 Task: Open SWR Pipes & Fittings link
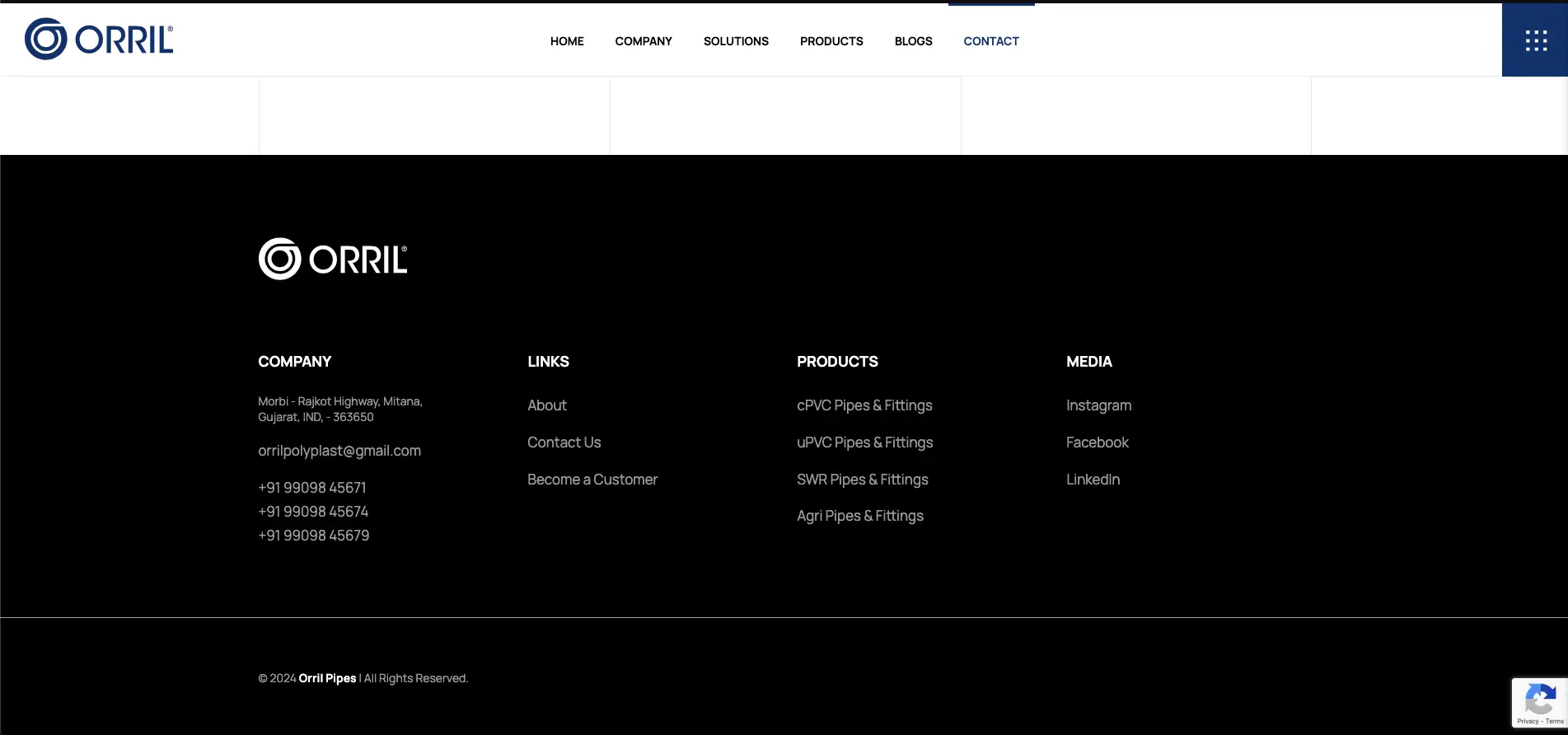tap(862, 480)
